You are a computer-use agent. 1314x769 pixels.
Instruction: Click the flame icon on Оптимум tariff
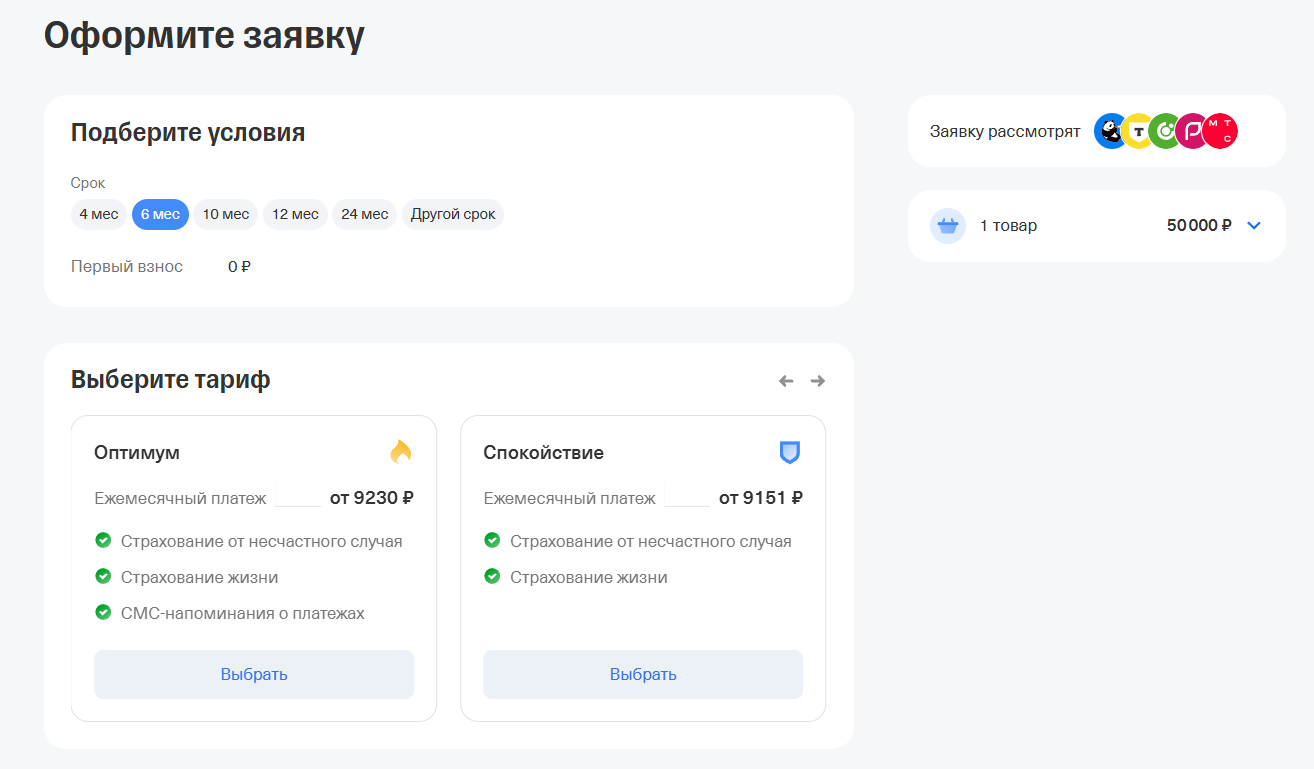click(401, 452)
